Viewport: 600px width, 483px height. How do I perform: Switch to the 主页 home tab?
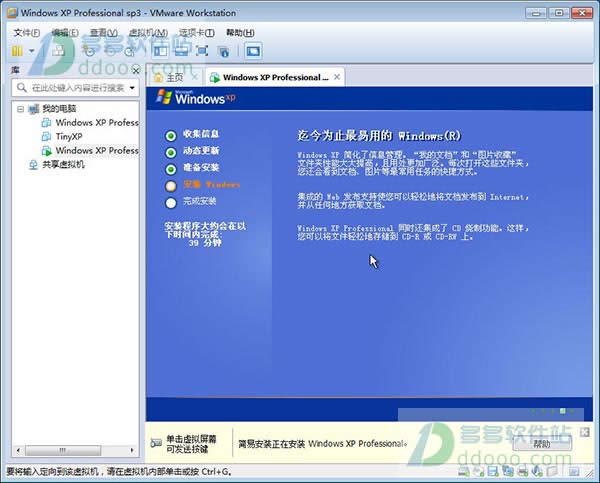coord(174,77)
